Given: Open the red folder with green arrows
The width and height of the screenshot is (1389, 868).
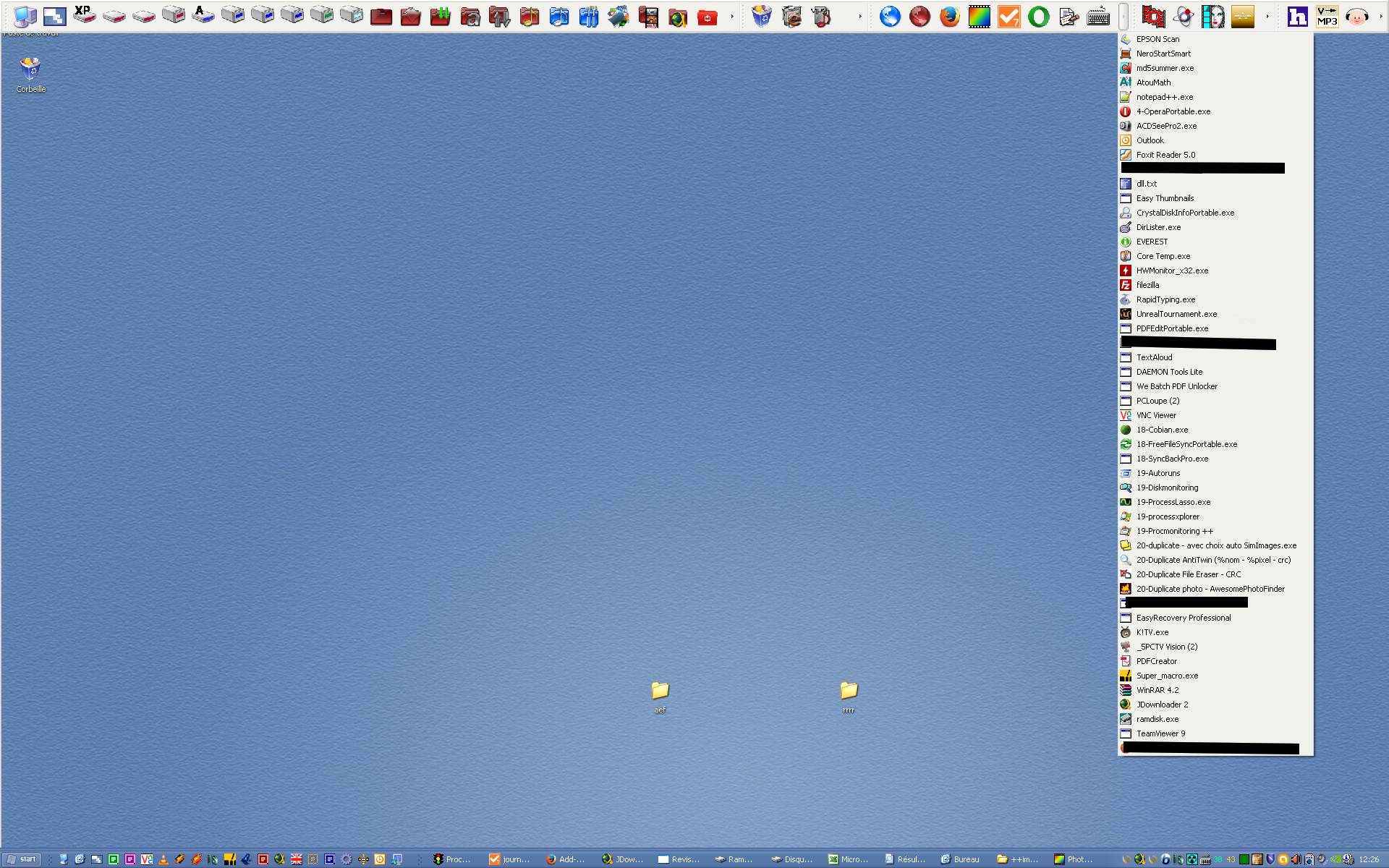Looking at the screenshot, I should 441,16.
